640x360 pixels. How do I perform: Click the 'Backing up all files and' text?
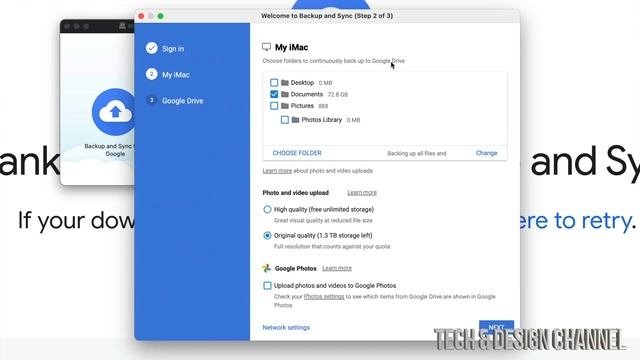(417, 153)
